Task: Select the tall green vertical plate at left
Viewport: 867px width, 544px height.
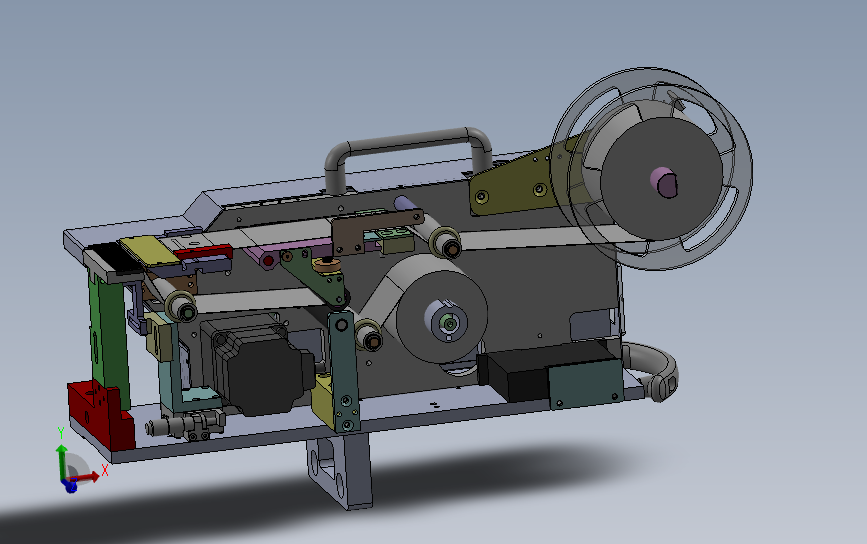Action: [109, 337]
